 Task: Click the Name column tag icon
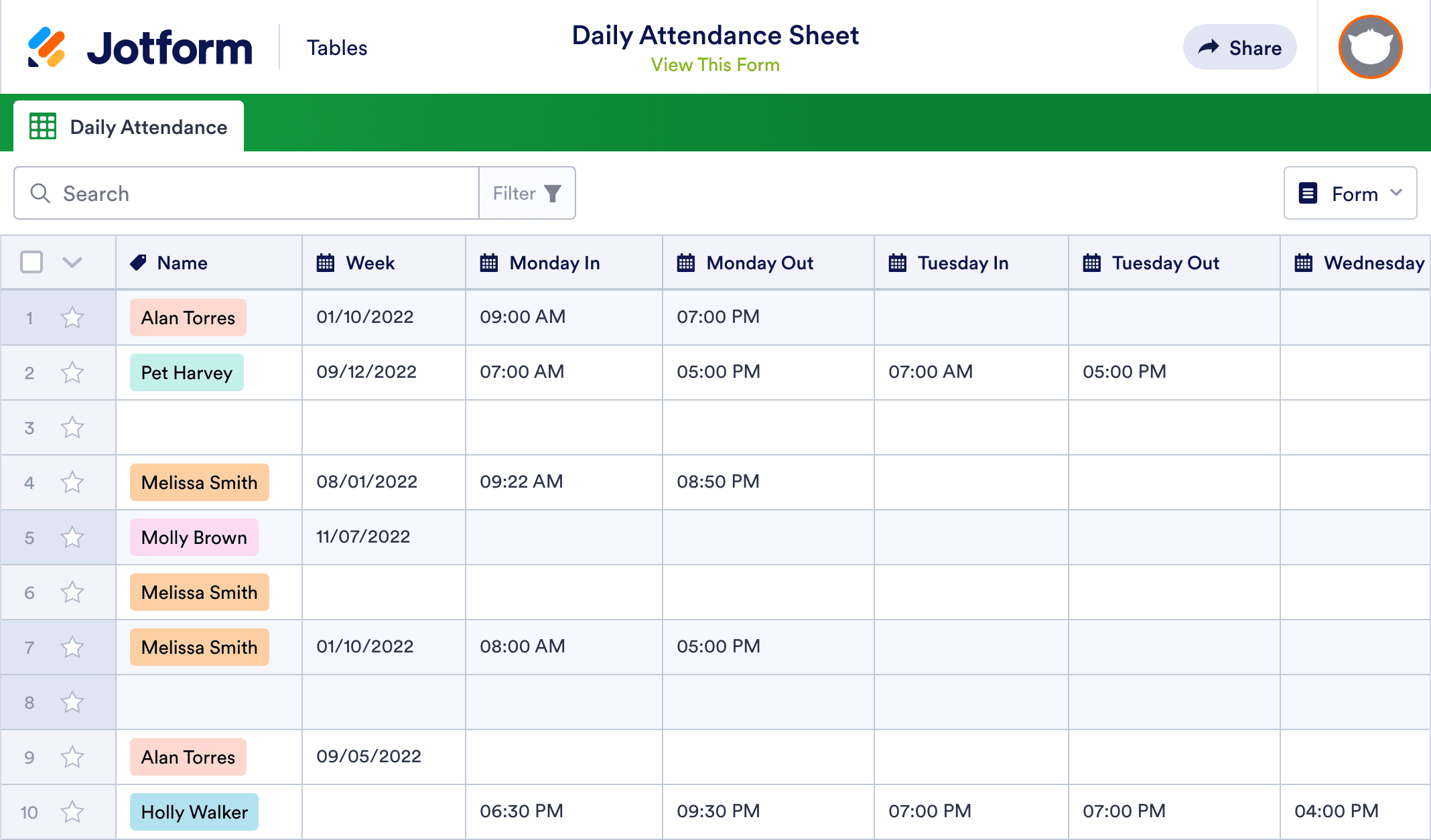(x=138, y=263)
